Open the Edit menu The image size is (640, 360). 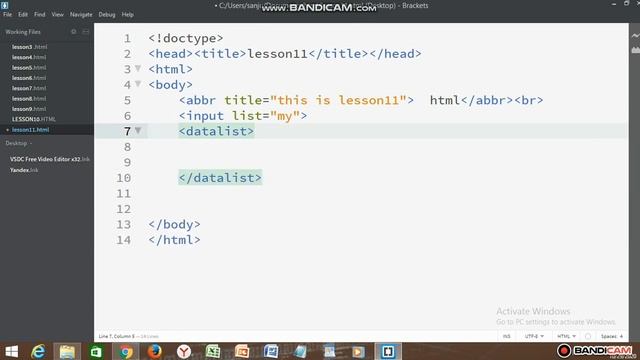coord(23,14)
